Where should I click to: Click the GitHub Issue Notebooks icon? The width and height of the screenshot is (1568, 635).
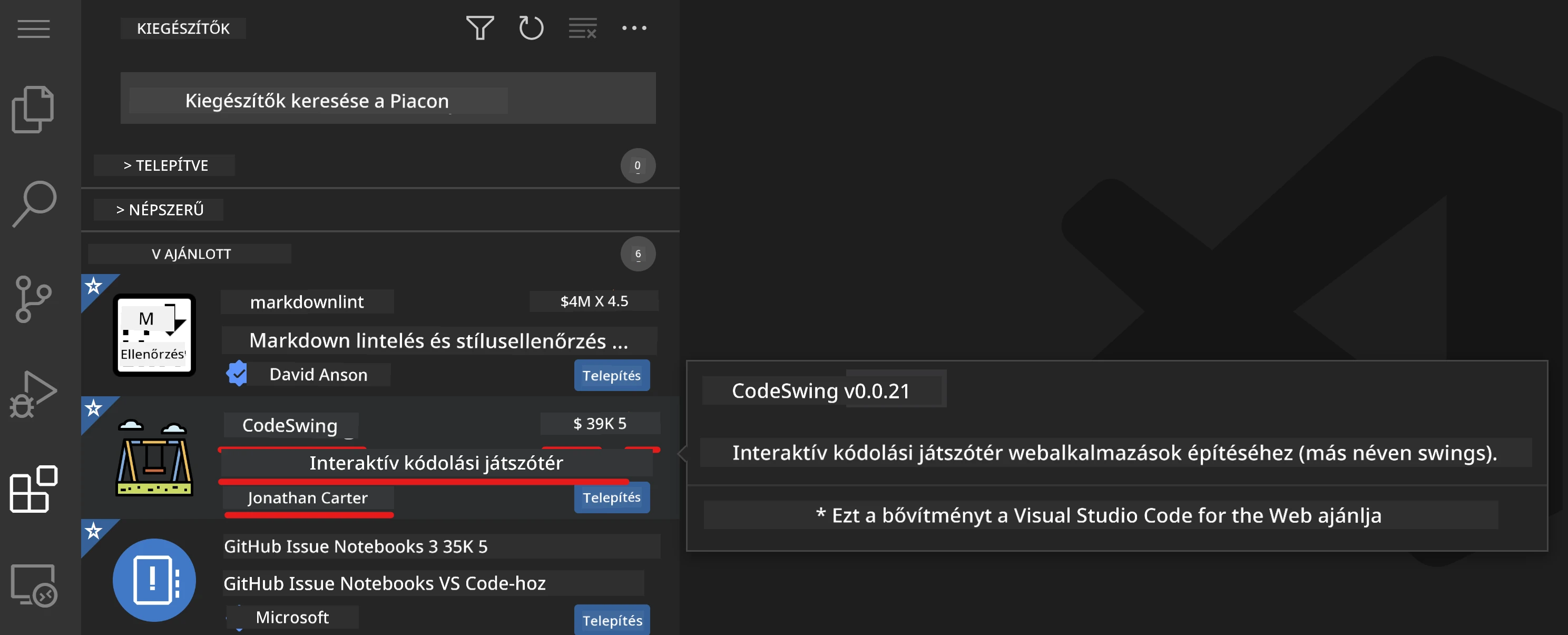[154, 580]
